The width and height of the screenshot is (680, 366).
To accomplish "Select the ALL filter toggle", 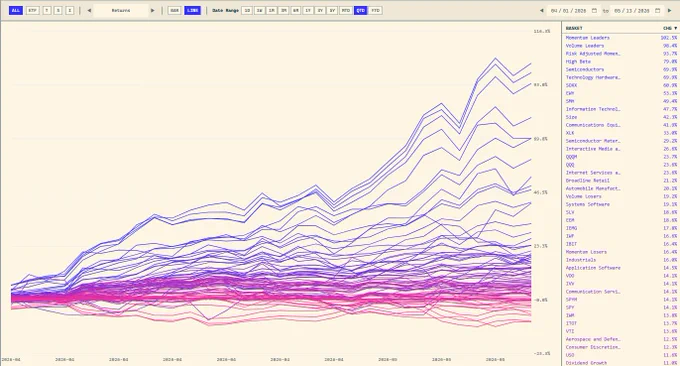I will 16,10.
